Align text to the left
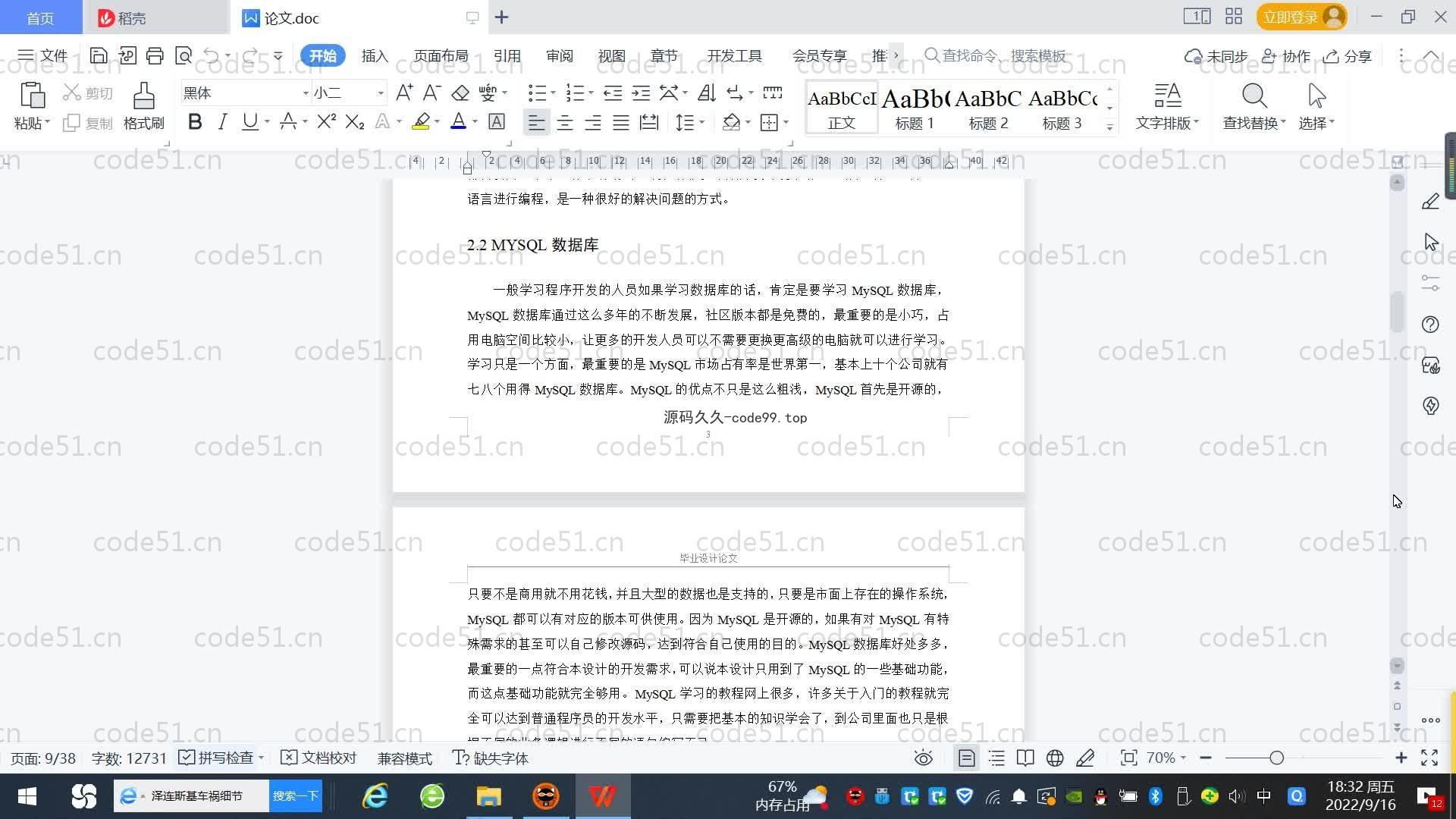Screen dimensions: 1456x819 click(x=536, y=122)
